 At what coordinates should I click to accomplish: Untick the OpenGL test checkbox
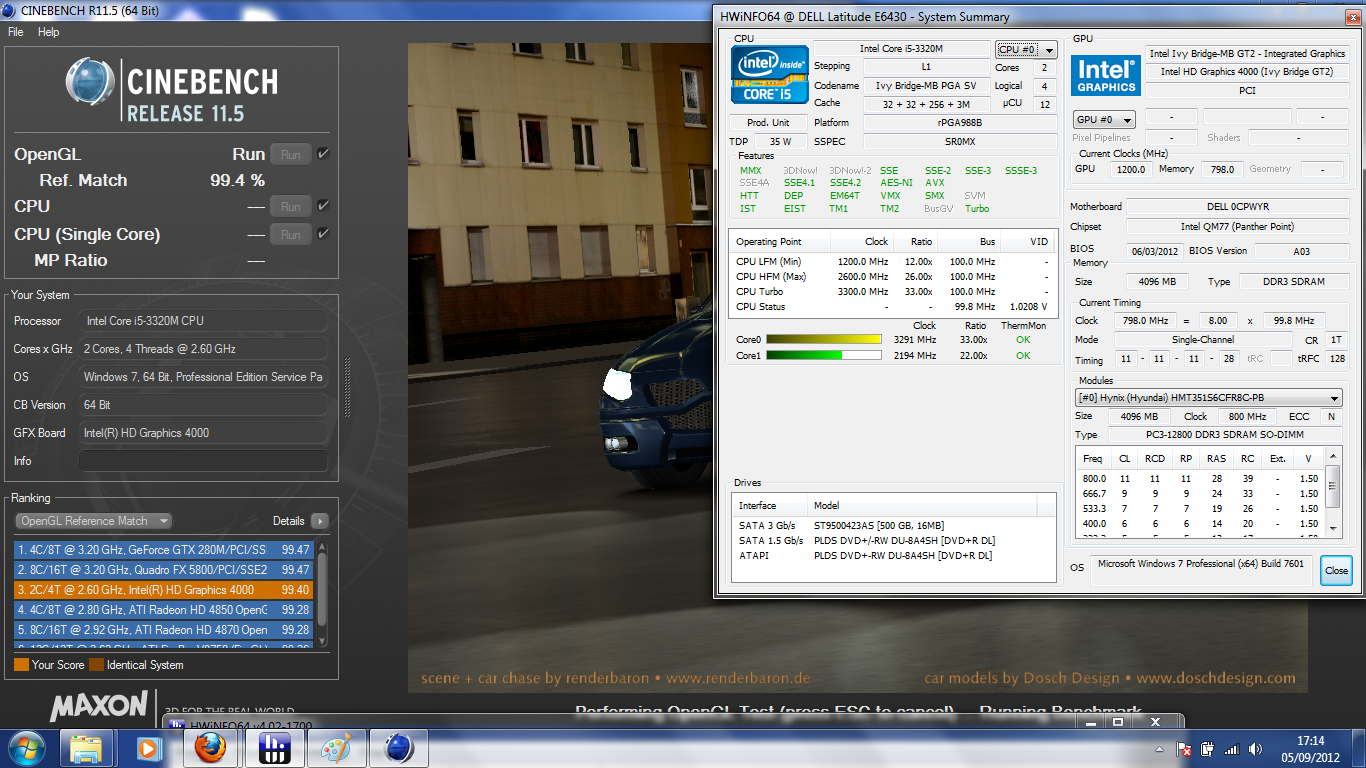pyautogui.click(x=323, y=154)
